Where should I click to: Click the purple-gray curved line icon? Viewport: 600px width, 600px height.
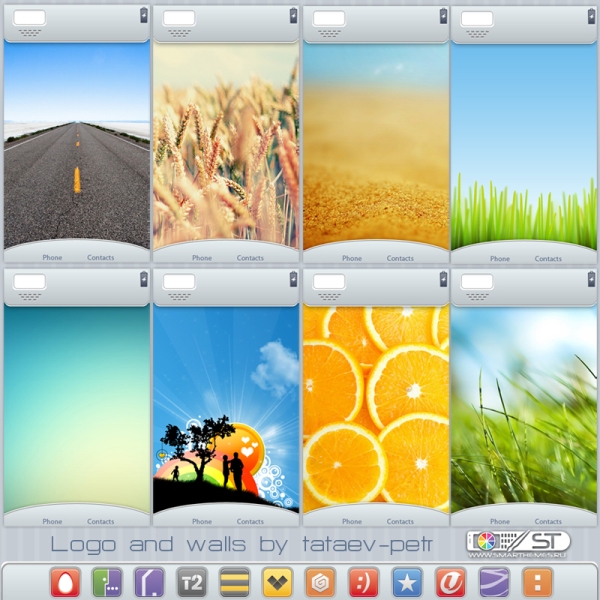pos(149,581)
